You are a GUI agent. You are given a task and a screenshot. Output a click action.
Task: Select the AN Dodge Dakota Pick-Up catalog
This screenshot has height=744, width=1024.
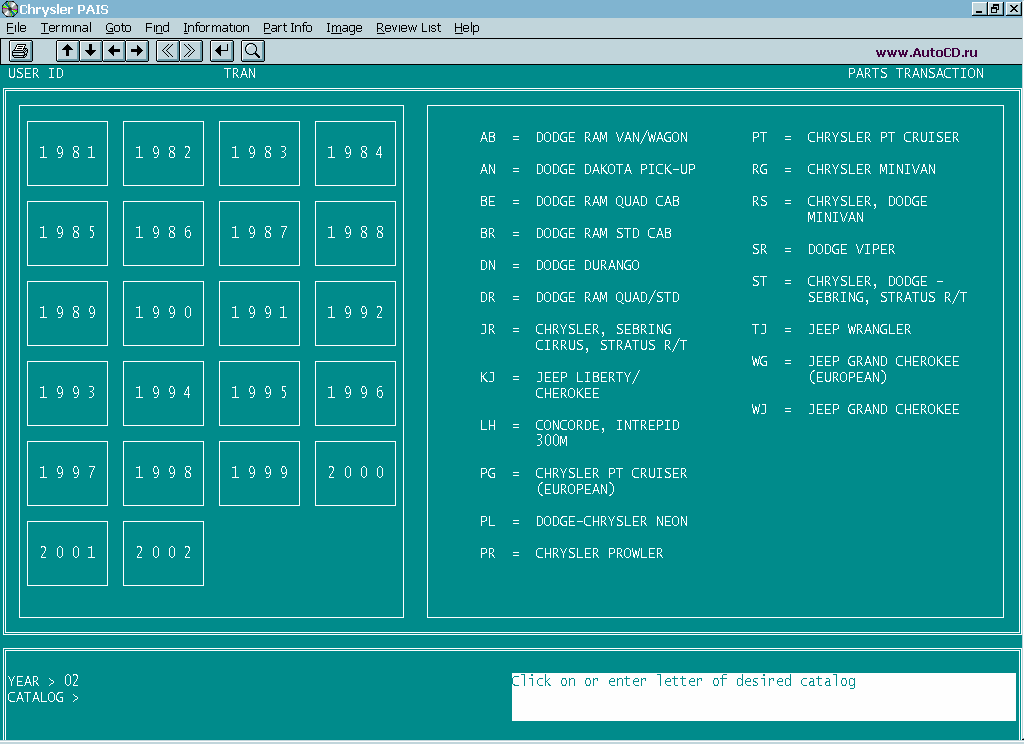click(x=588, y=169)
